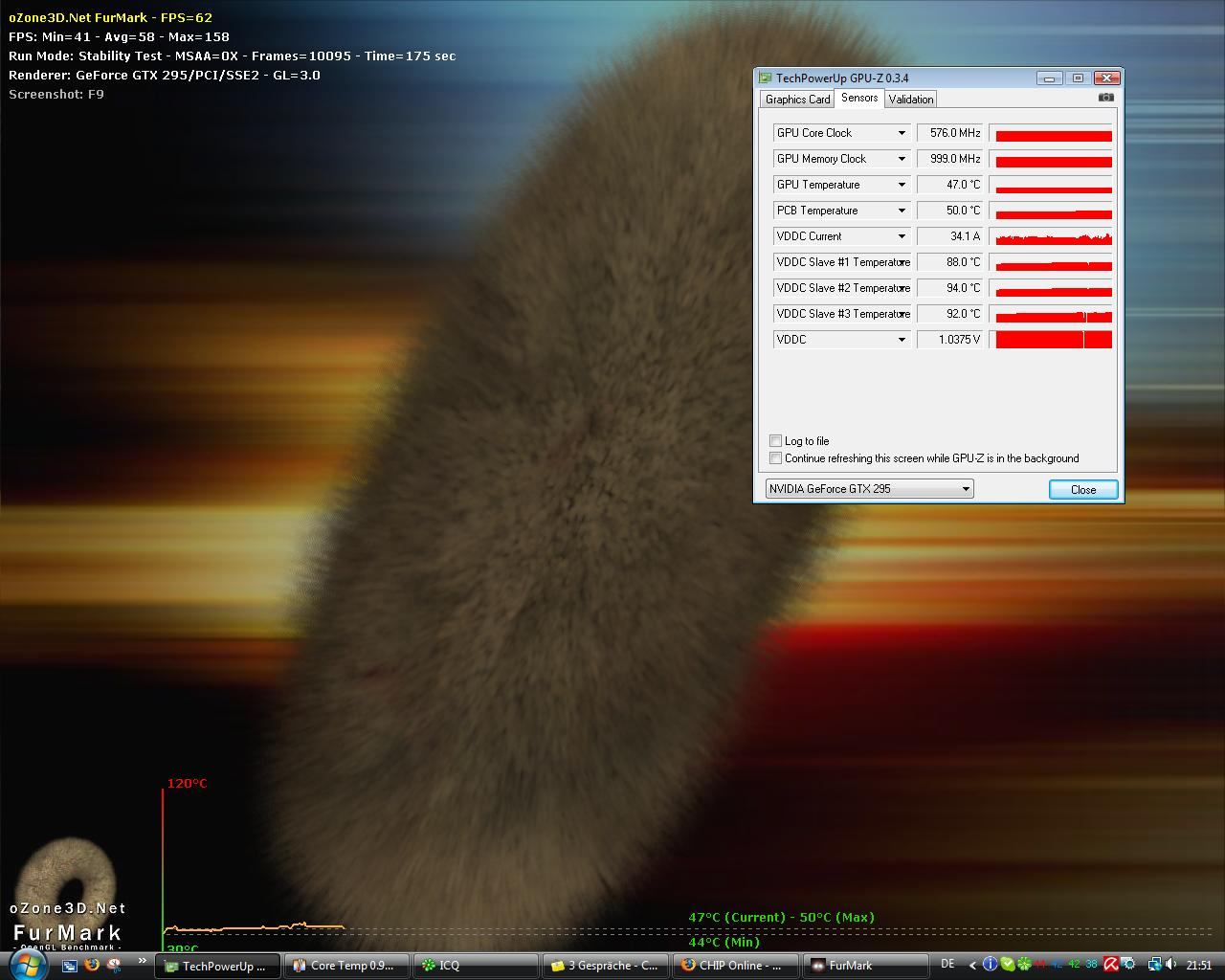Click the green checkmark tray icon
Screen dimensions: 1225x980
pos(1007,965)
